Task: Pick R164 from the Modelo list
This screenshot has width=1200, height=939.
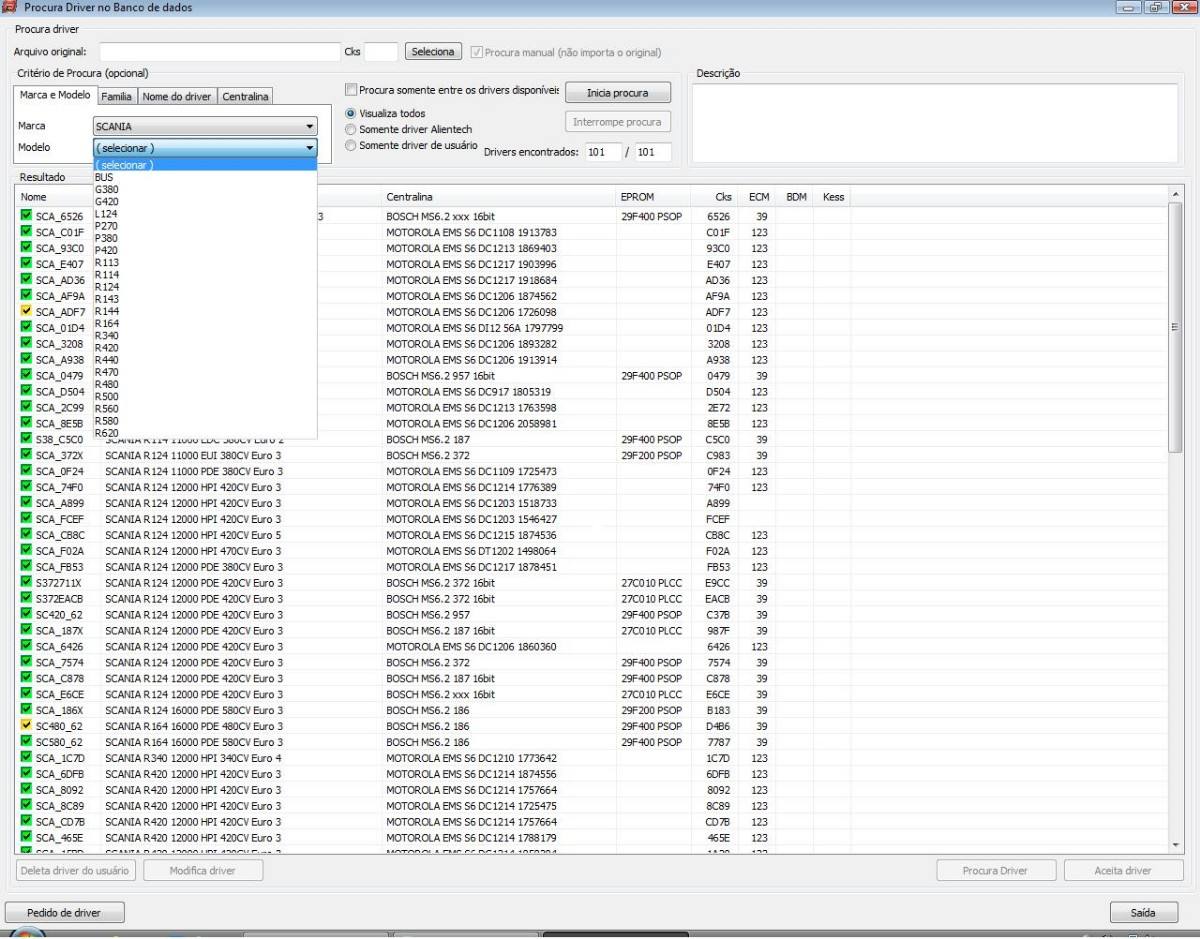Action: click(x=205, y=323)
